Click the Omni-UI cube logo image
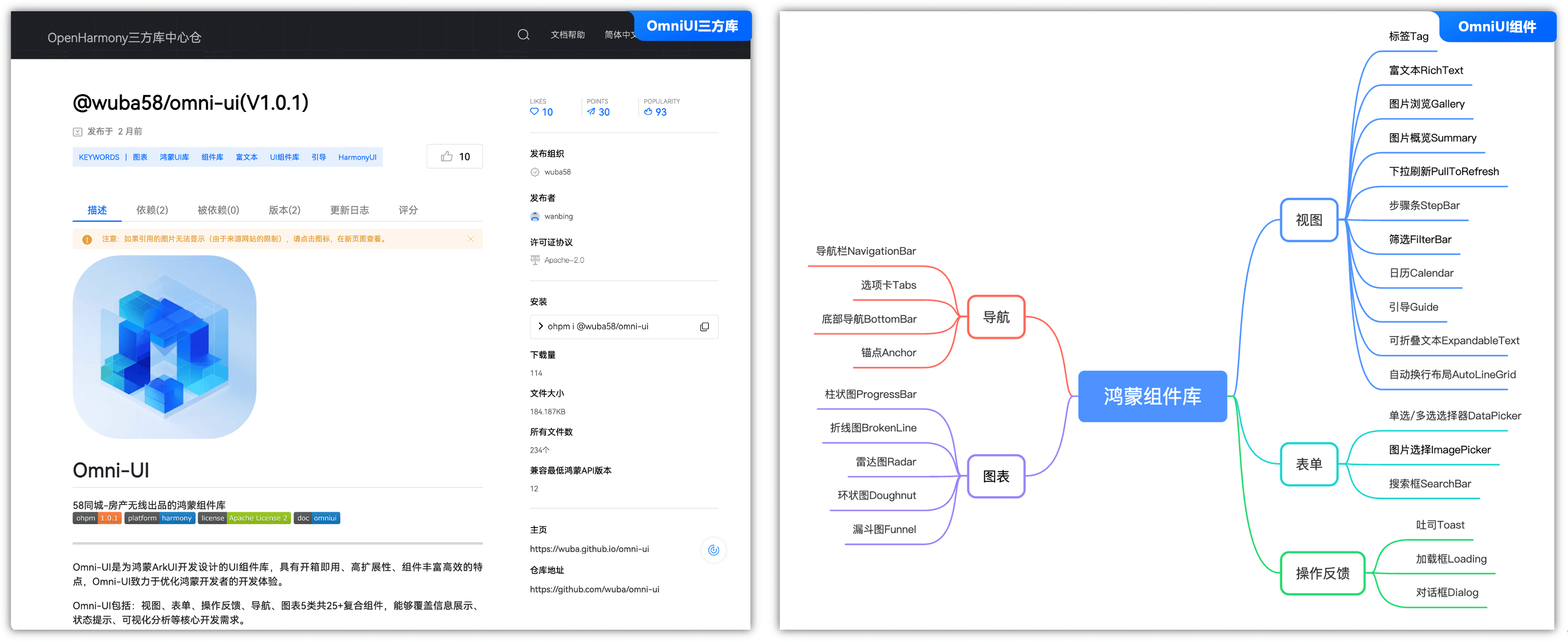1568x642 pixels. pos(165,347)
